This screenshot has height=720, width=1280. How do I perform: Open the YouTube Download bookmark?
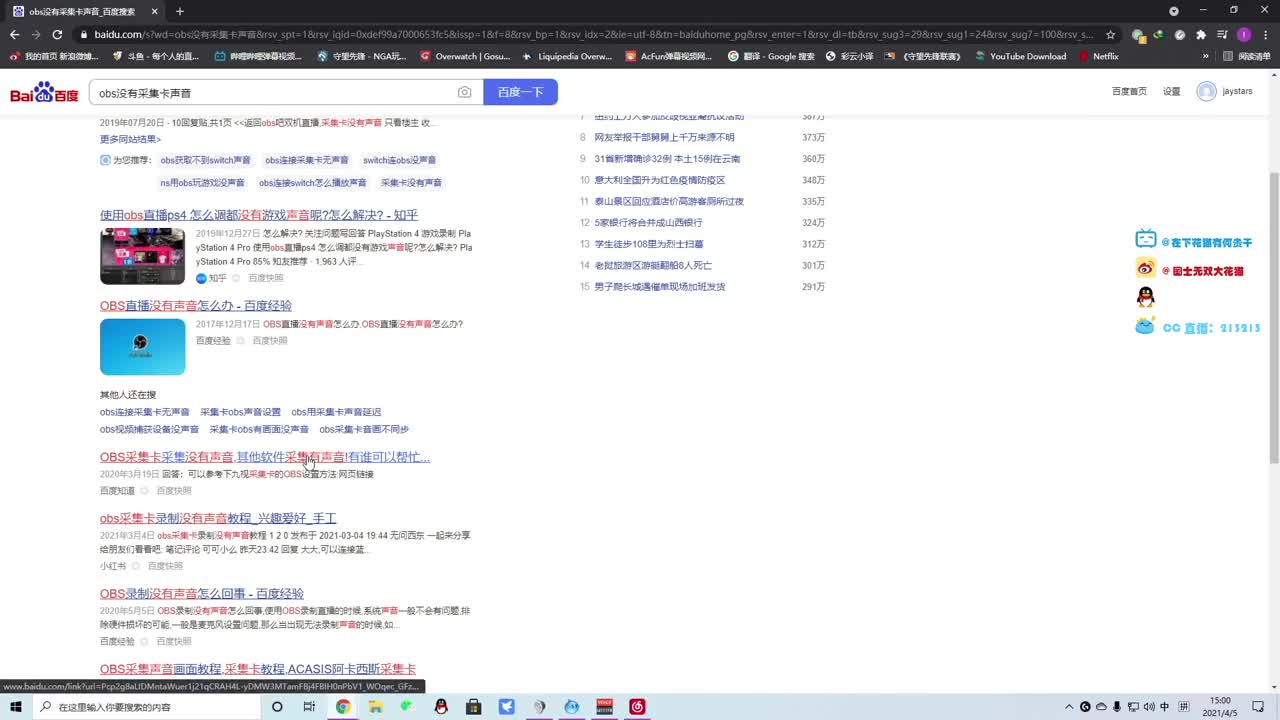click(1020, 56)
